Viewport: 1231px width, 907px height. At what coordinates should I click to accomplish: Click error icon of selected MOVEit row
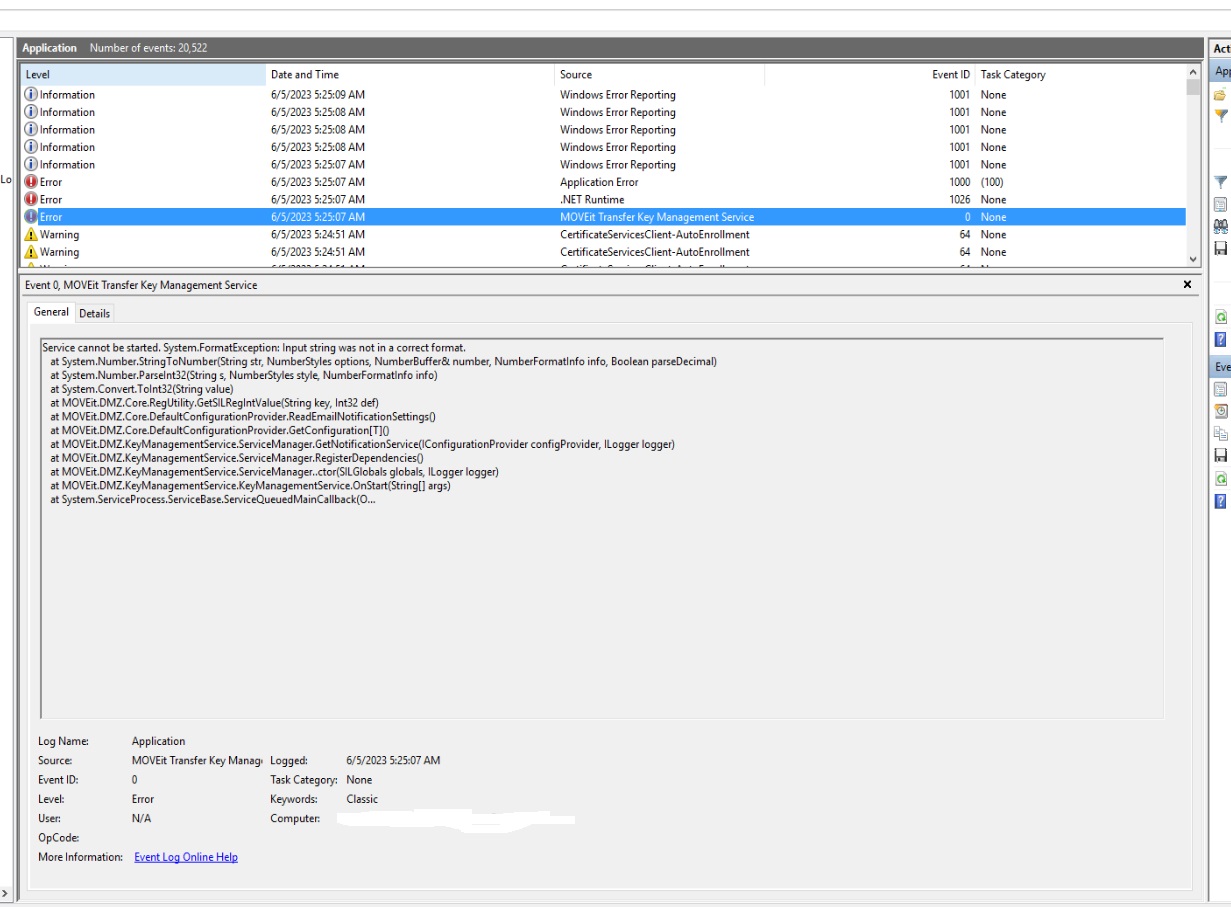[31, 217]
